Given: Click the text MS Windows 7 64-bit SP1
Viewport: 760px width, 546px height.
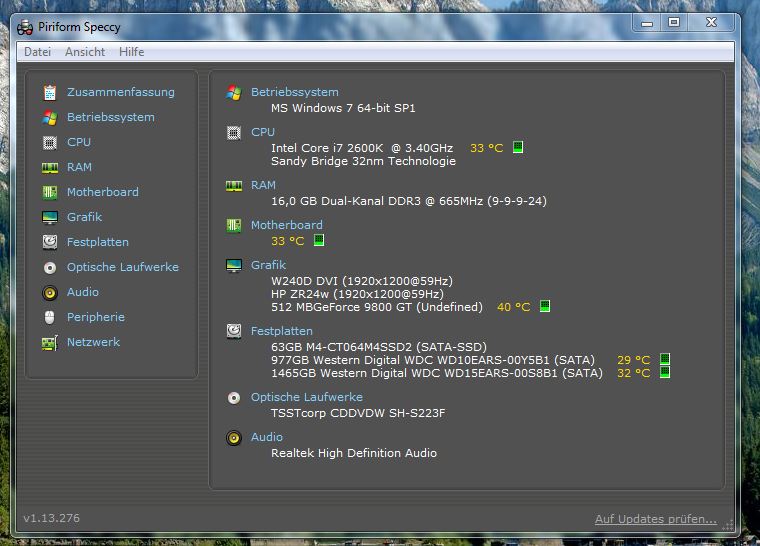Looking at the screenshot, I should coord(343,108).
